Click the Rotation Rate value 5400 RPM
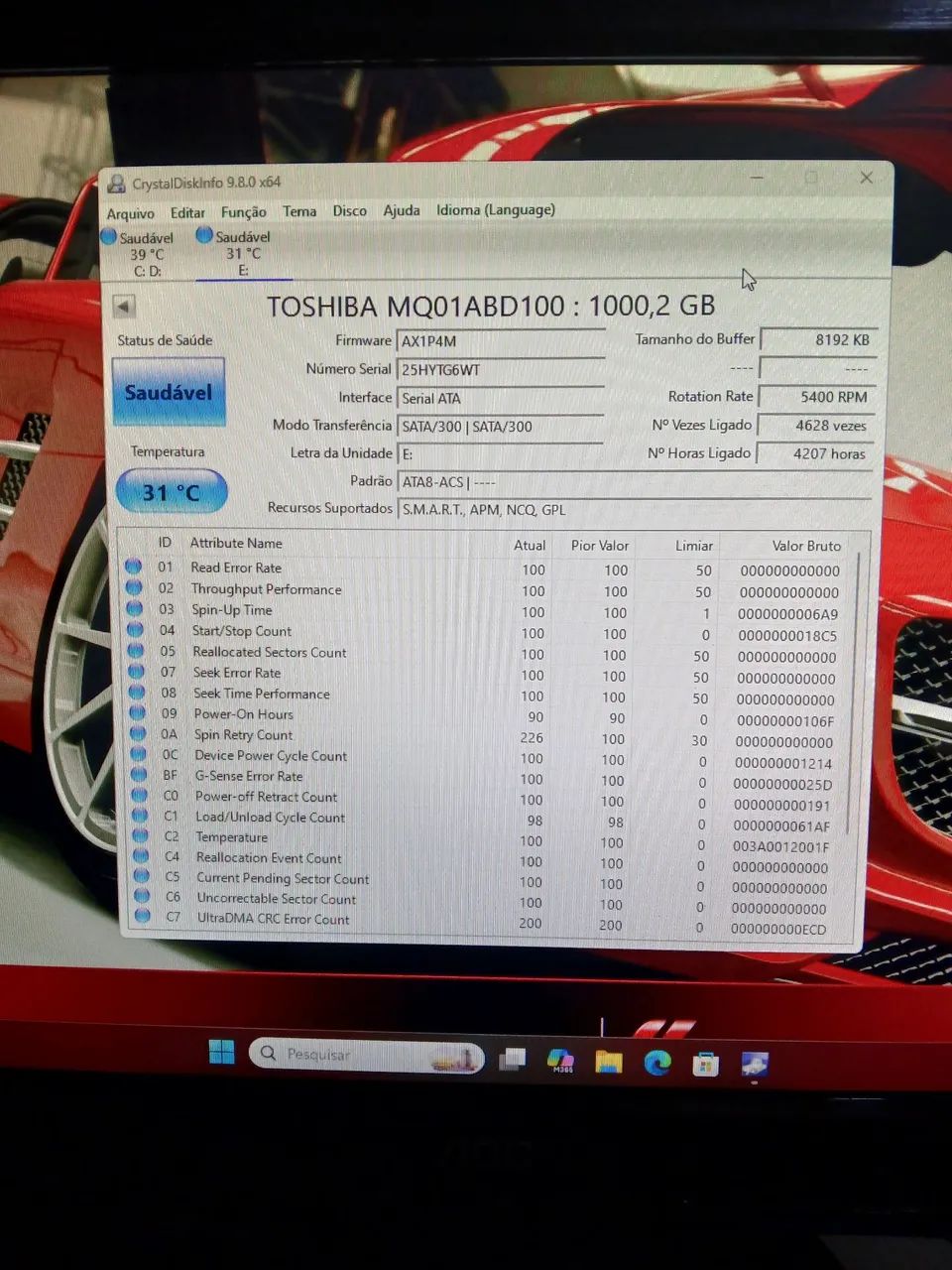 pos(817,396)
